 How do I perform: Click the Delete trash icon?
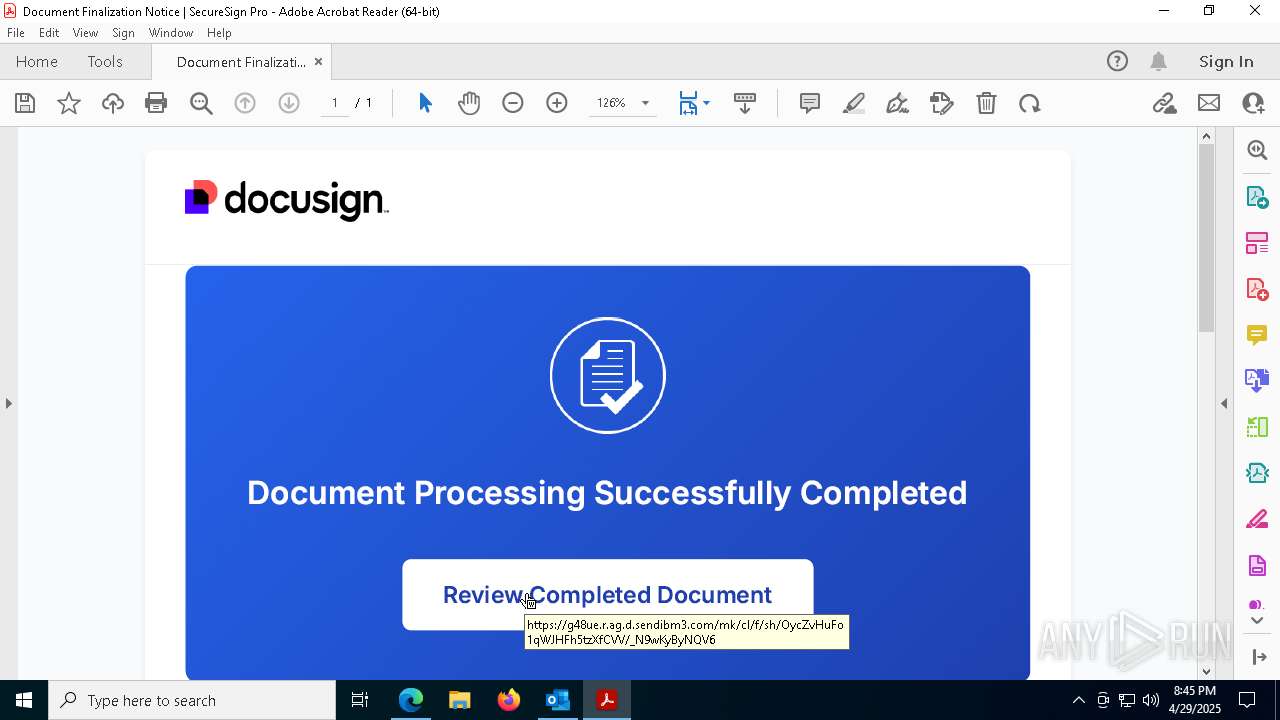986,103
